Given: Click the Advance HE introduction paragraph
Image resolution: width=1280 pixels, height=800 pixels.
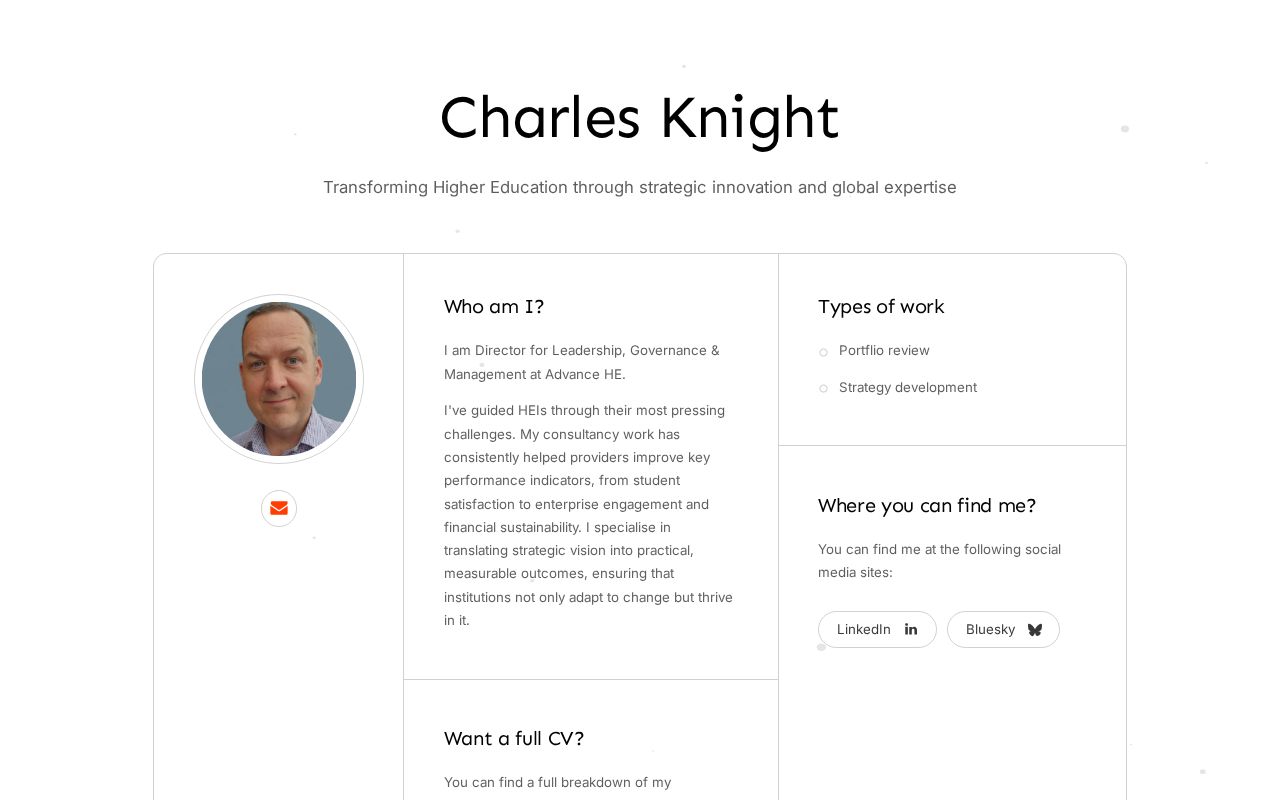Looking at the screenshot, I should pos(581,362).
